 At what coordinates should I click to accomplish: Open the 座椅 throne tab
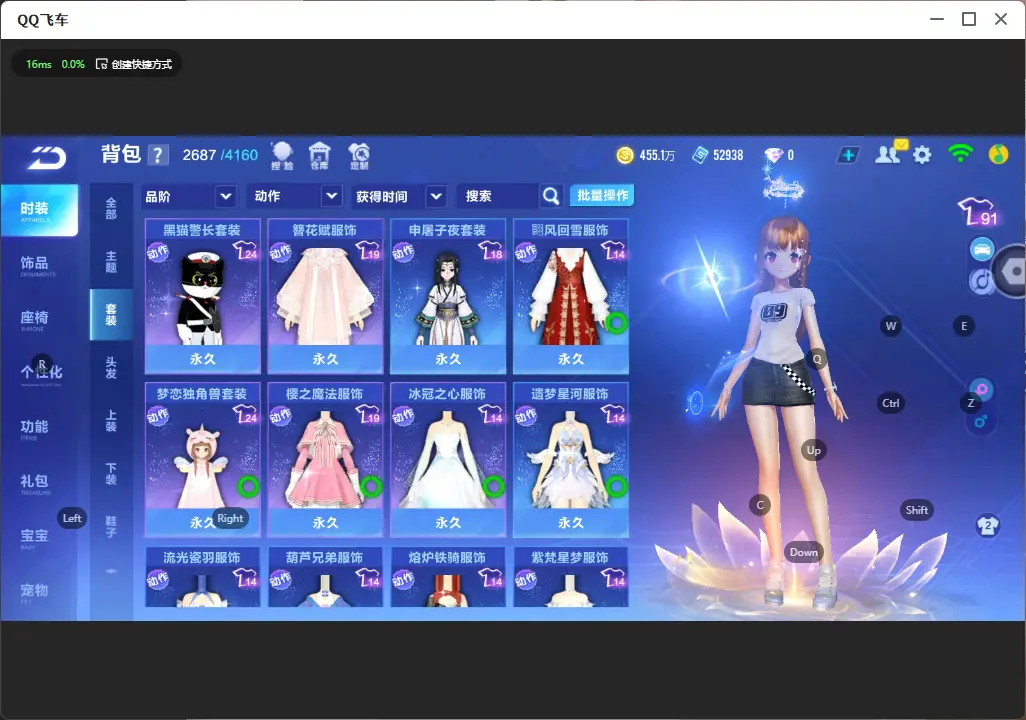click(x=35, y=319)
